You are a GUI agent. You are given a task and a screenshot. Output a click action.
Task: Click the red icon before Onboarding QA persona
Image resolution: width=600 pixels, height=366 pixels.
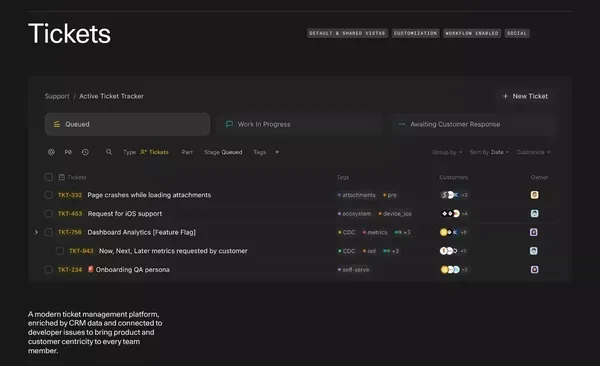tap(91, 269)
